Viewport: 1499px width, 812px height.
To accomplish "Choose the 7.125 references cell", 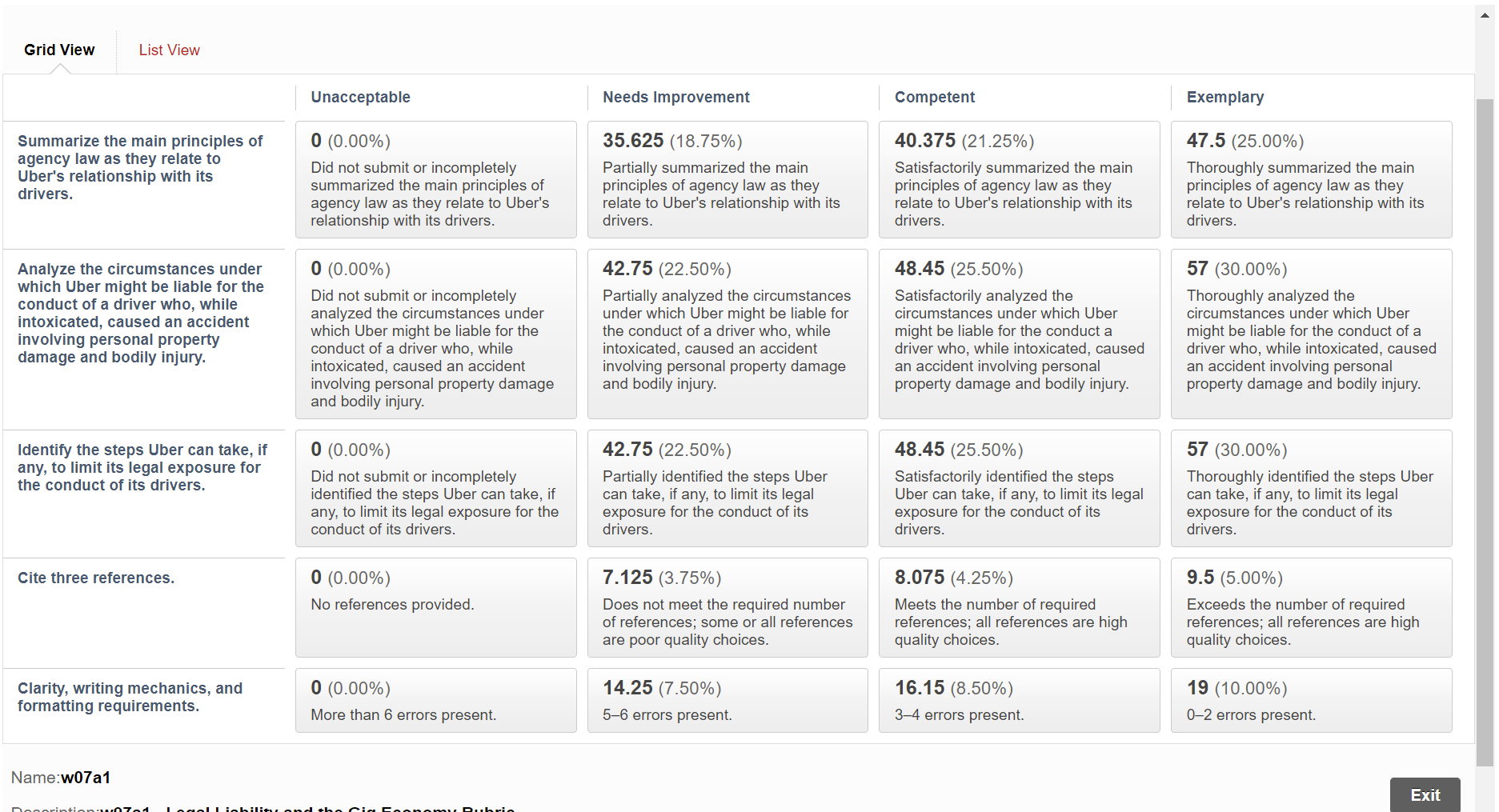I will click(x=727, y=607).
